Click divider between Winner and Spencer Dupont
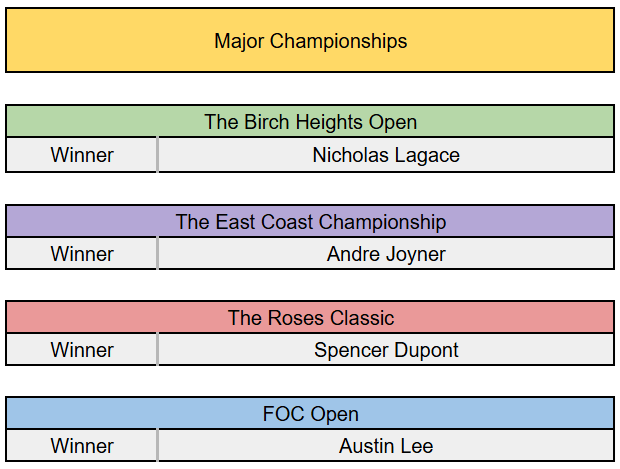 pyautogui.click(x=157, y=350)
